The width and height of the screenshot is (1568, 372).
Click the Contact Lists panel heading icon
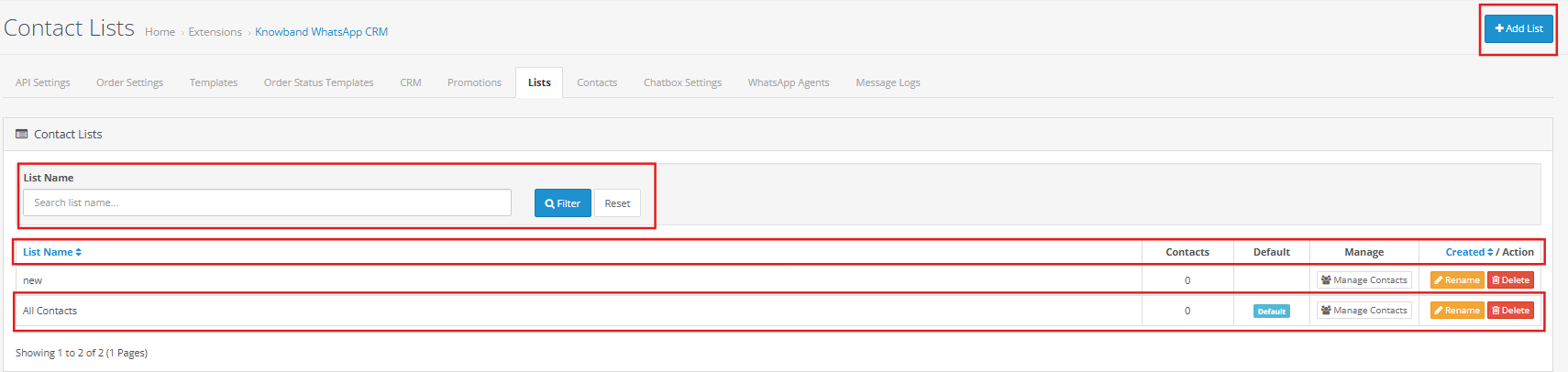(x=22, y=134)
